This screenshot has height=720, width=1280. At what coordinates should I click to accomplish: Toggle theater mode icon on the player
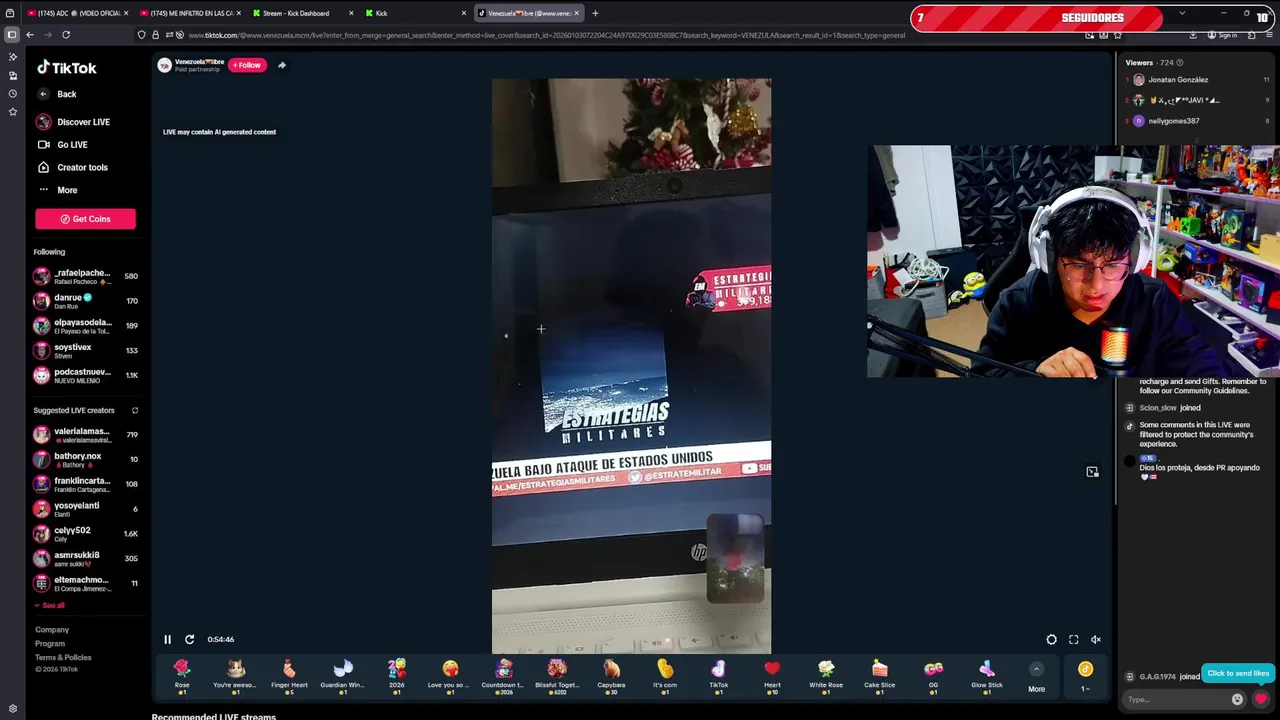[x=1051, y=640]
